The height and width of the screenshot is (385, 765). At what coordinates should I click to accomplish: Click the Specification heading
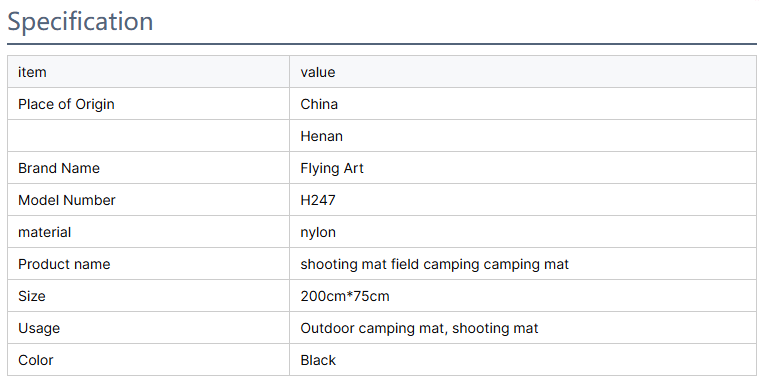click(x=80, y=22)
